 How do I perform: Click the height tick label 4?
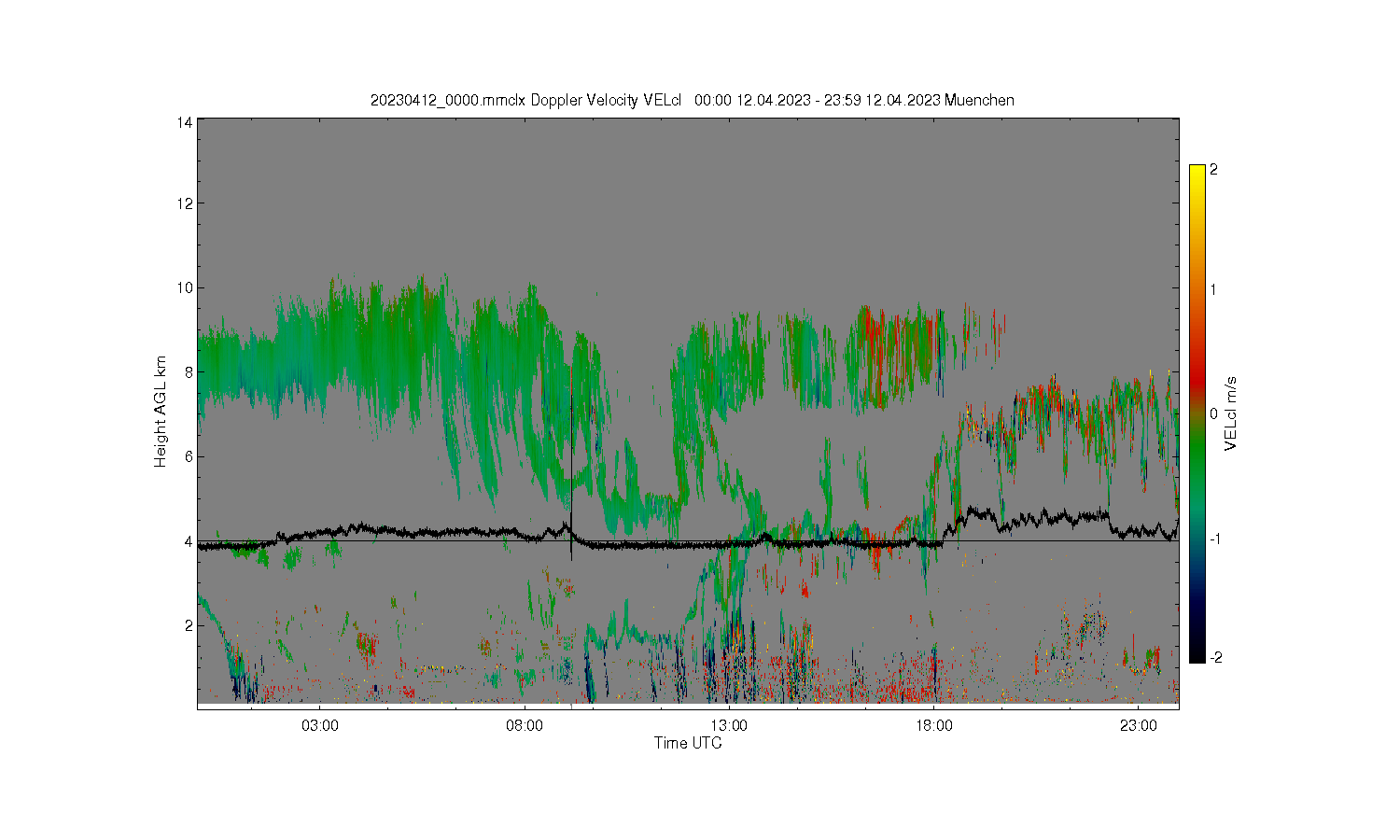[189, 541]
